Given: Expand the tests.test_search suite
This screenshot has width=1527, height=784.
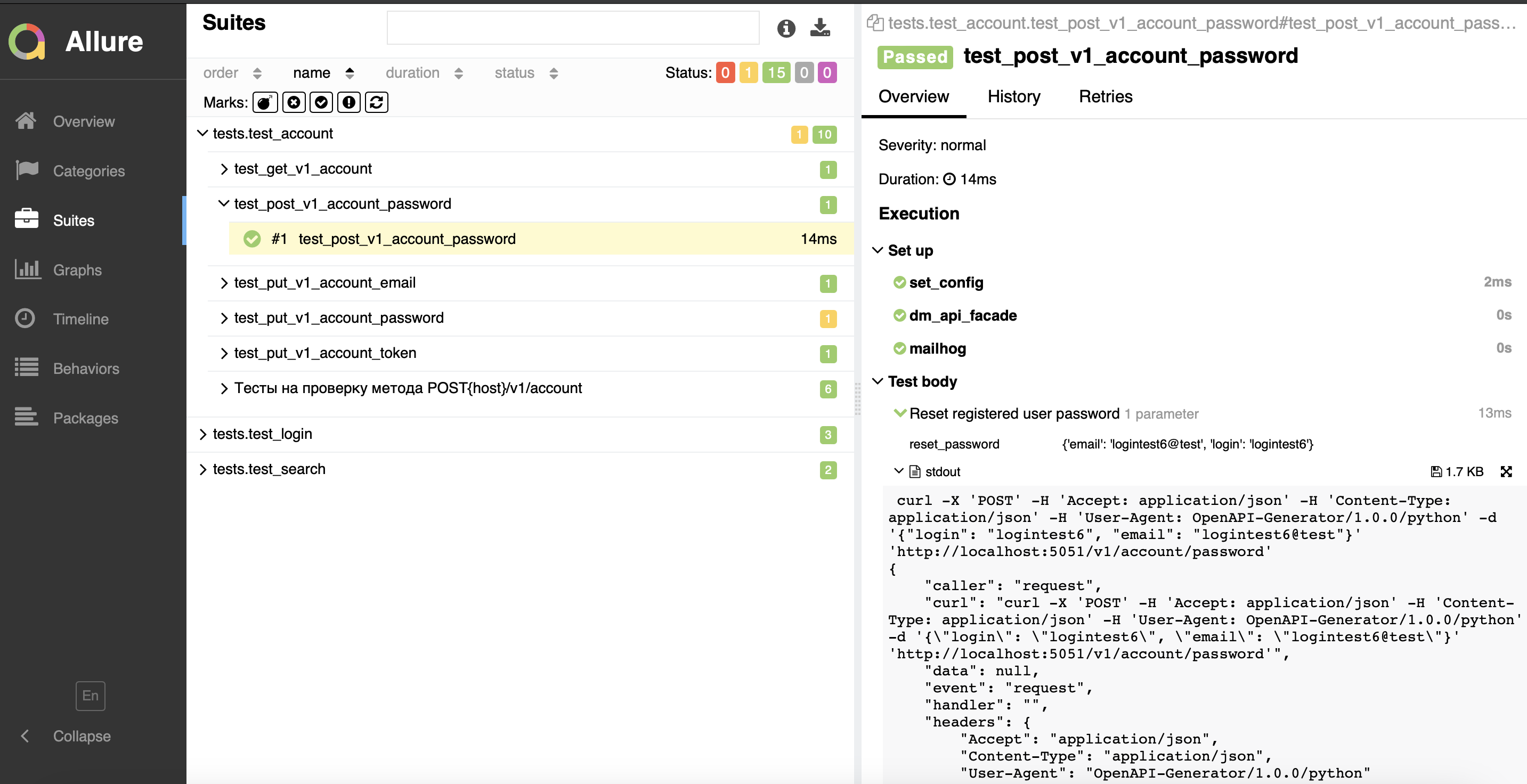Looking at the screenshot, I should coord(204,468).
